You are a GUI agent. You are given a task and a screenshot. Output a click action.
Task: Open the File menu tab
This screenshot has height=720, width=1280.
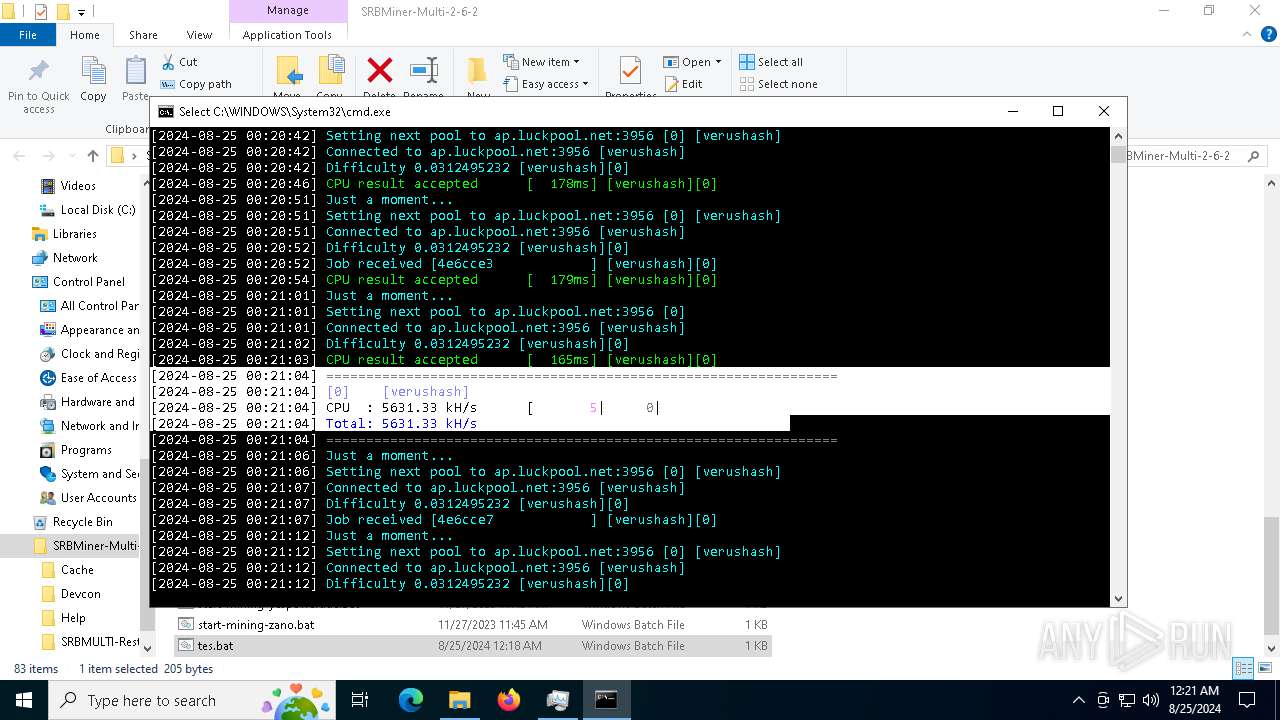(28, 34)
